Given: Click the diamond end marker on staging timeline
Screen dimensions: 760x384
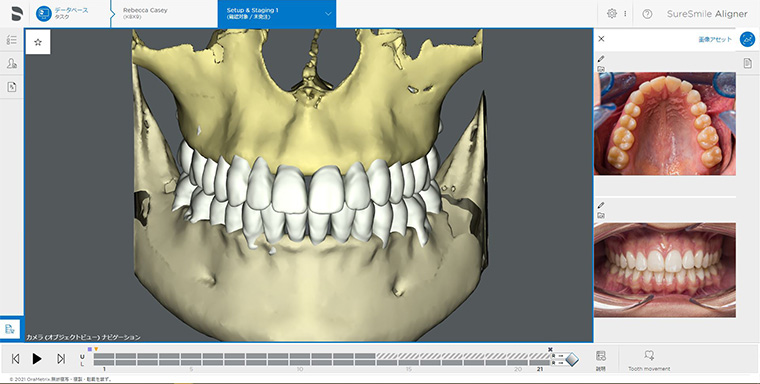Looking at the screenshot, I should tap(572, 359).
